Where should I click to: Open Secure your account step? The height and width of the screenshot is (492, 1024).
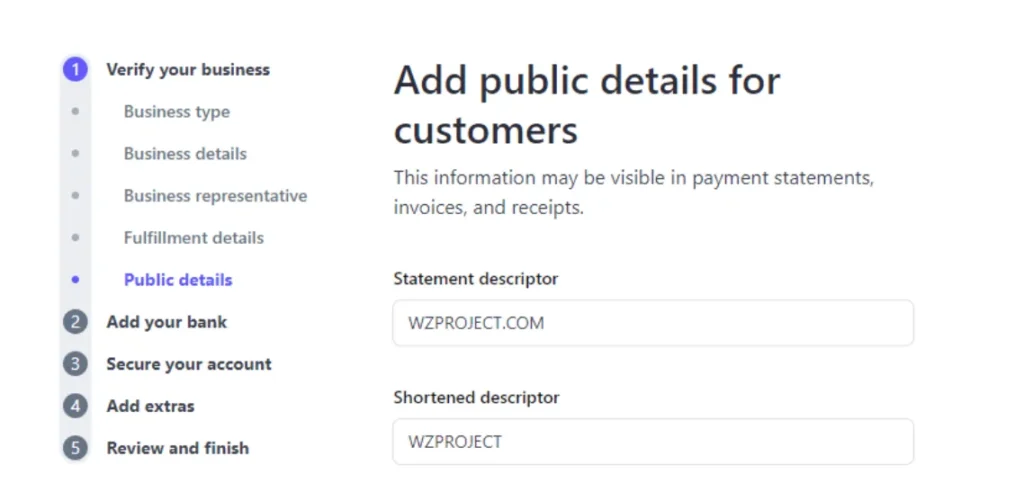(189, 364)
